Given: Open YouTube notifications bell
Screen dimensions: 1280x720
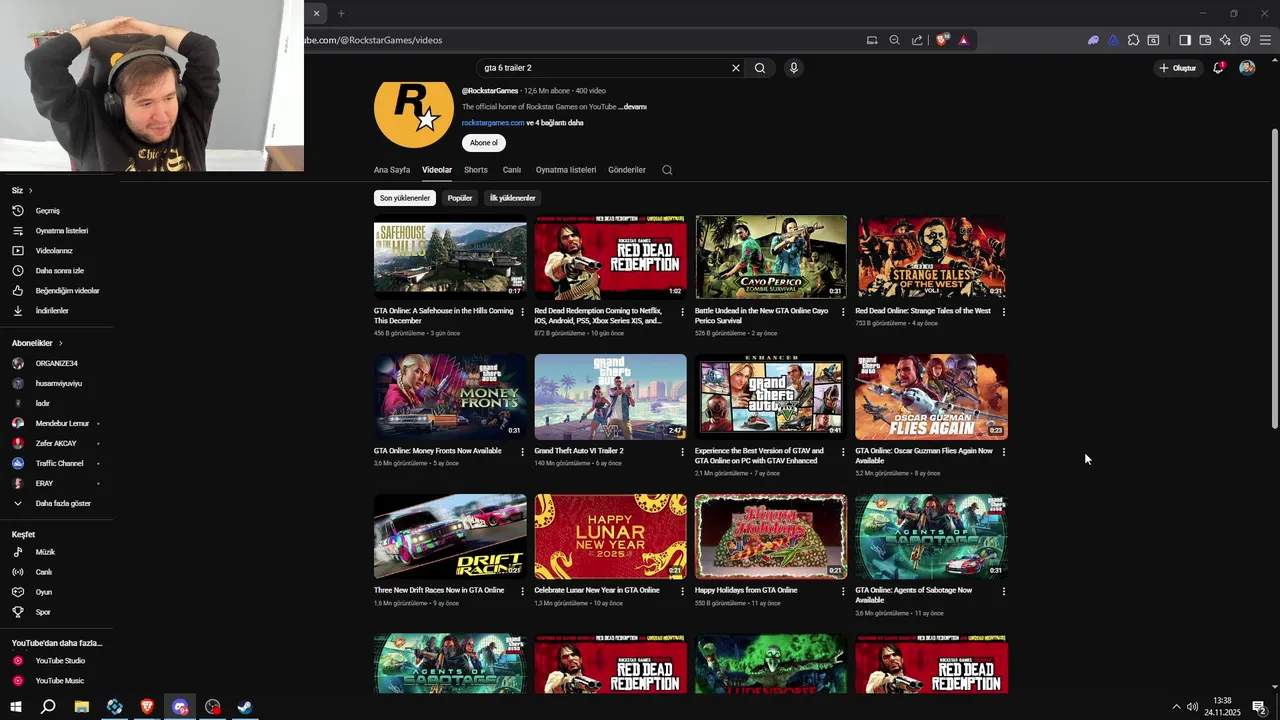Looking at the screenshot, I should click(x=1218, y=68).
